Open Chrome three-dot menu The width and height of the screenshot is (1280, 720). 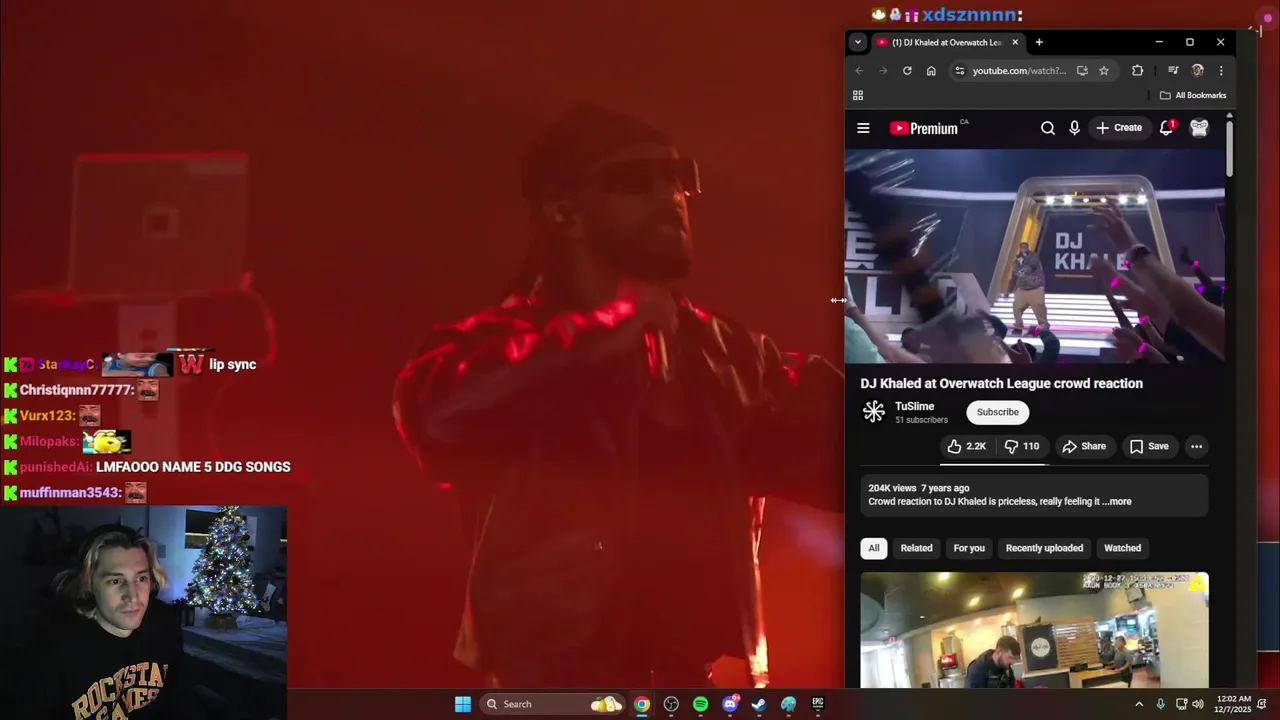1221,71
